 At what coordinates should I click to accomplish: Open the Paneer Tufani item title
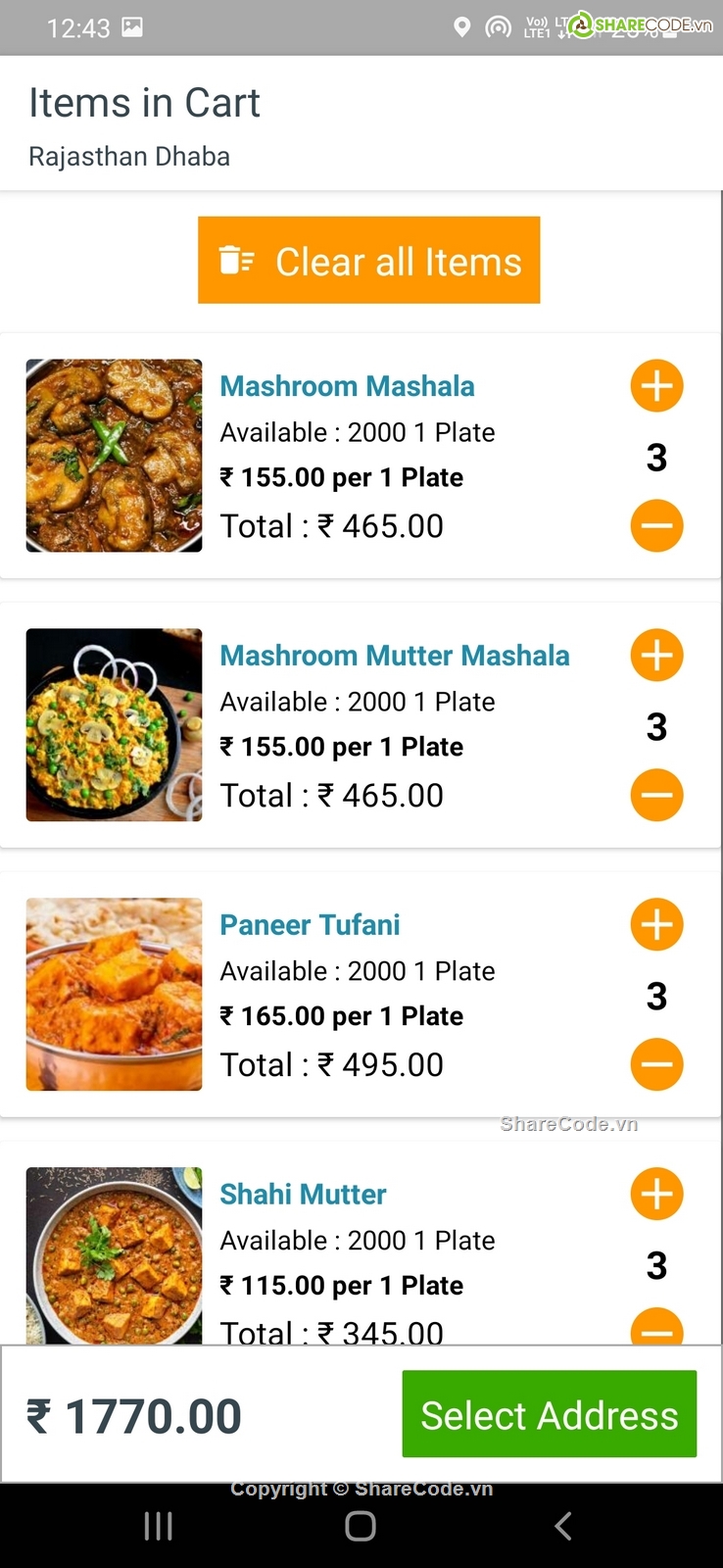point(310,925)
